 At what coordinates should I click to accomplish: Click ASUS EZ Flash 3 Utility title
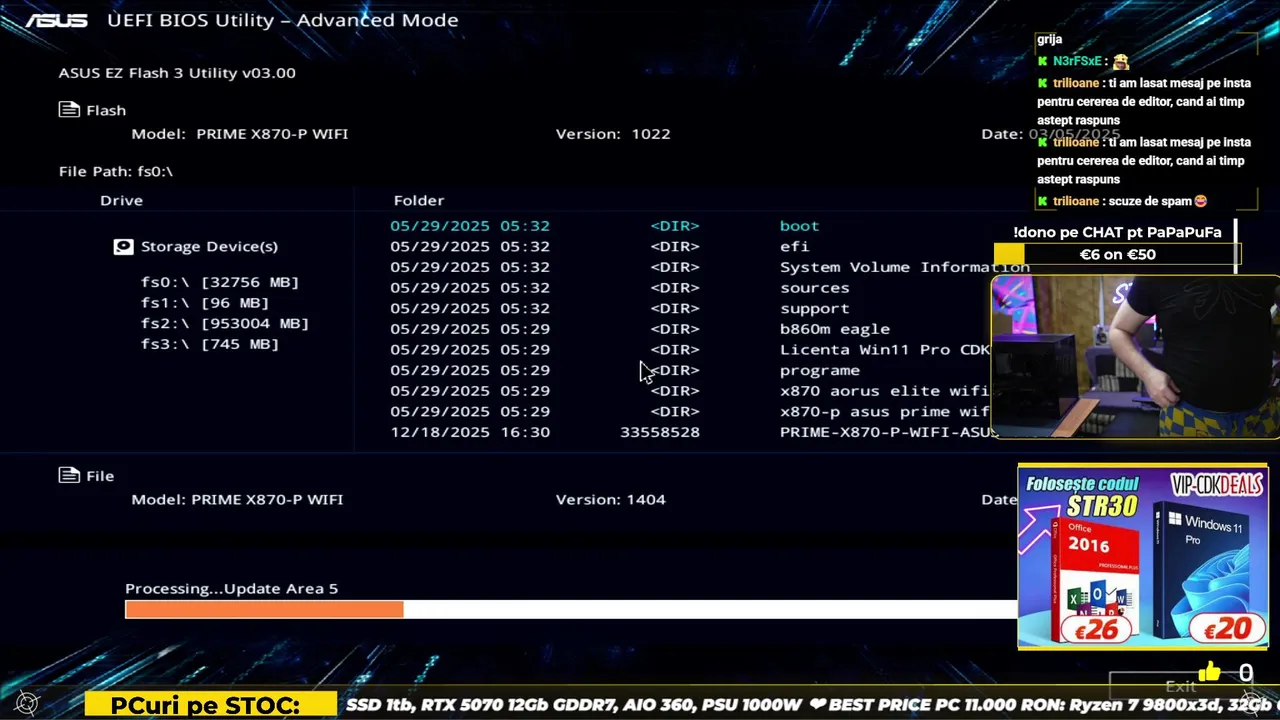[x=177, y=72]
